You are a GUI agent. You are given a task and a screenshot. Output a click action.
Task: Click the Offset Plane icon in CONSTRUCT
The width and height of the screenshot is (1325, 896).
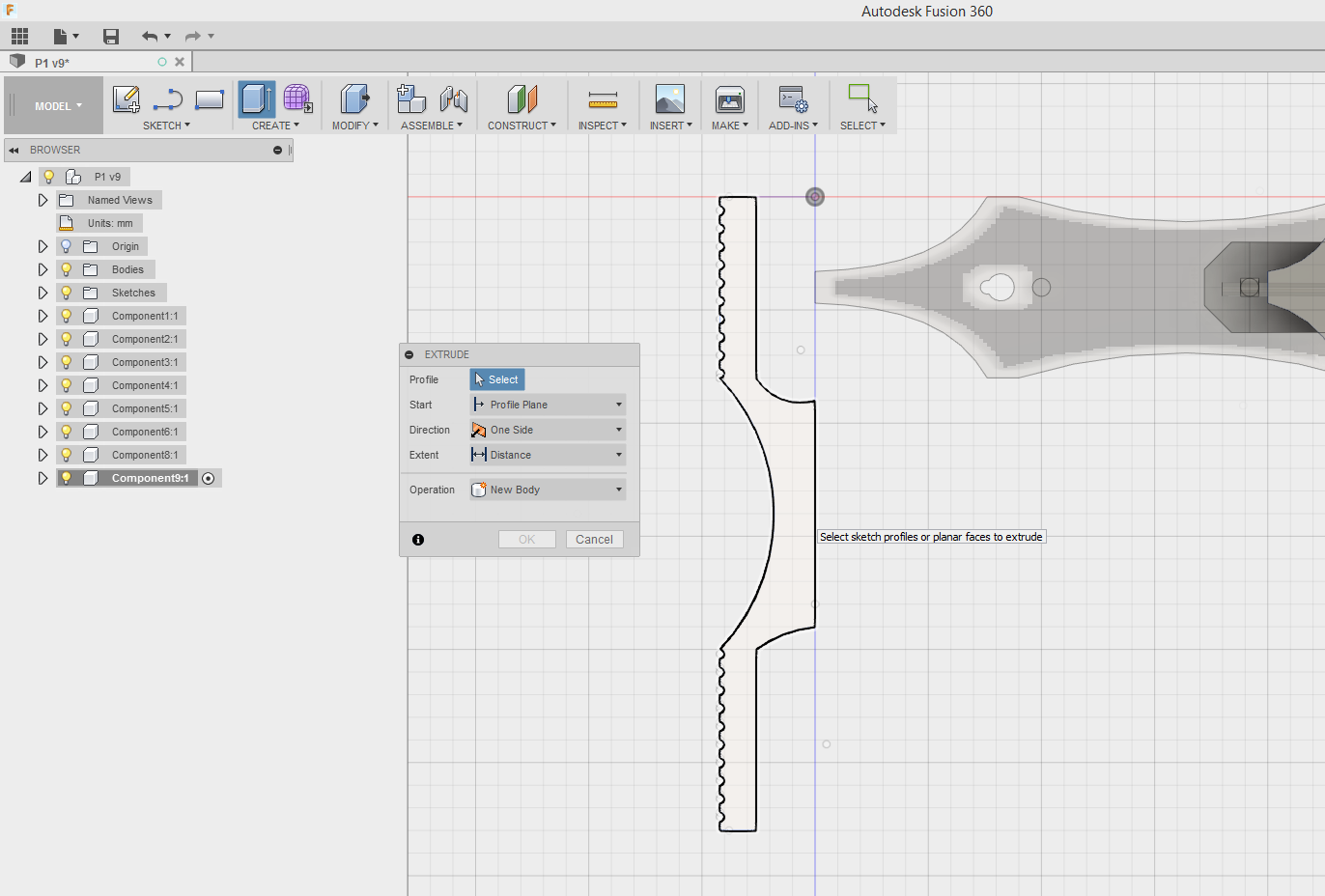click(x=522, y=98)
